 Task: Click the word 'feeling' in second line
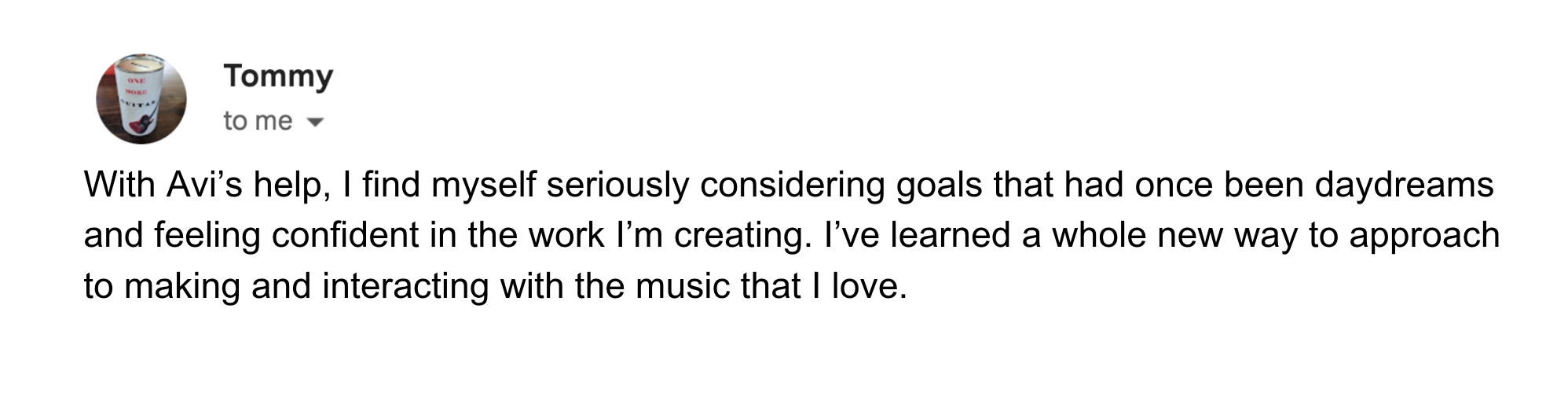tap(207, 237)
